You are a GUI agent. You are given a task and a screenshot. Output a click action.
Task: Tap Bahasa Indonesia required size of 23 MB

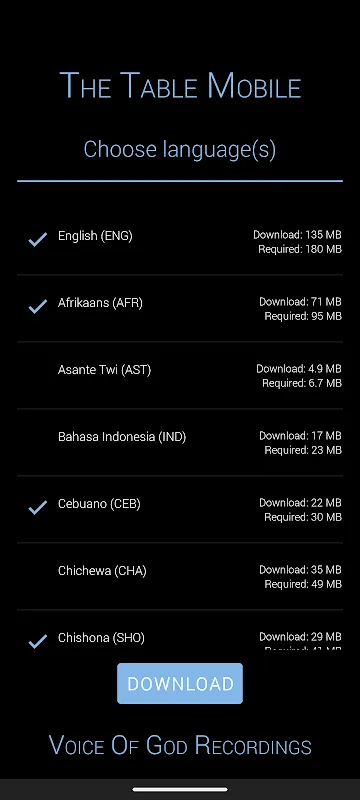303,450
